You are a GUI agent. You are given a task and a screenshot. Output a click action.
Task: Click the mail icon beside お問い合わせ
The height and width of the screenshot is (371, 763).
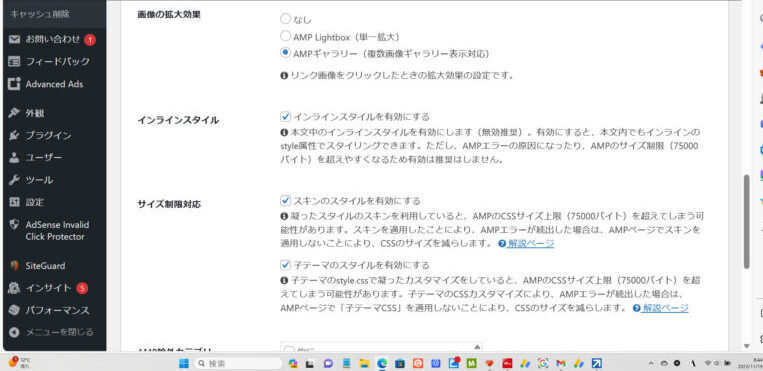point(14,39)
